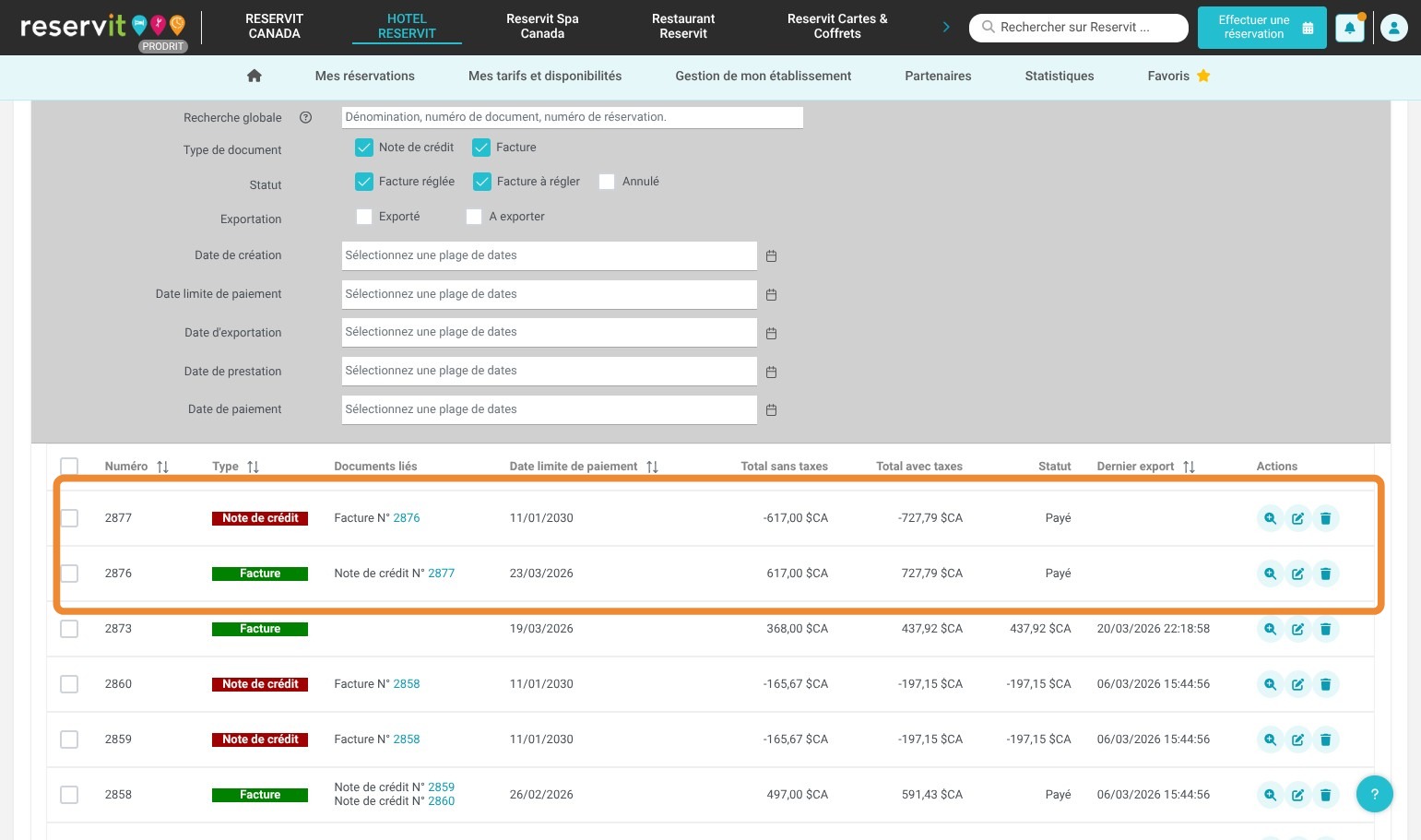Click the Effectuer une réservation button
The height and width of the screenshot is (840, 1421).
1261,28
